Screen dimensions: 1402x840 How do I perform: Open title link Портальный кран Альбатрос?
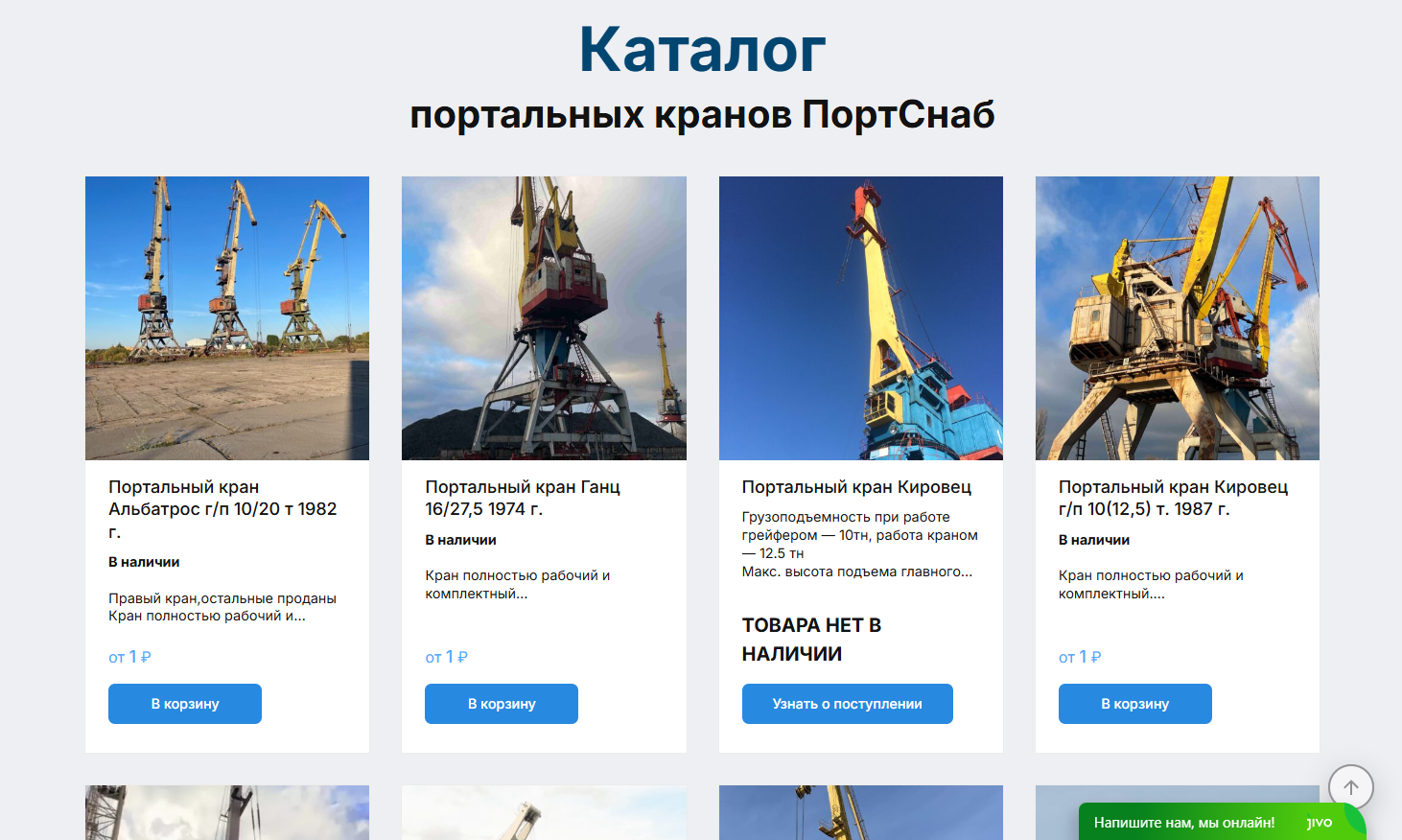222,509
